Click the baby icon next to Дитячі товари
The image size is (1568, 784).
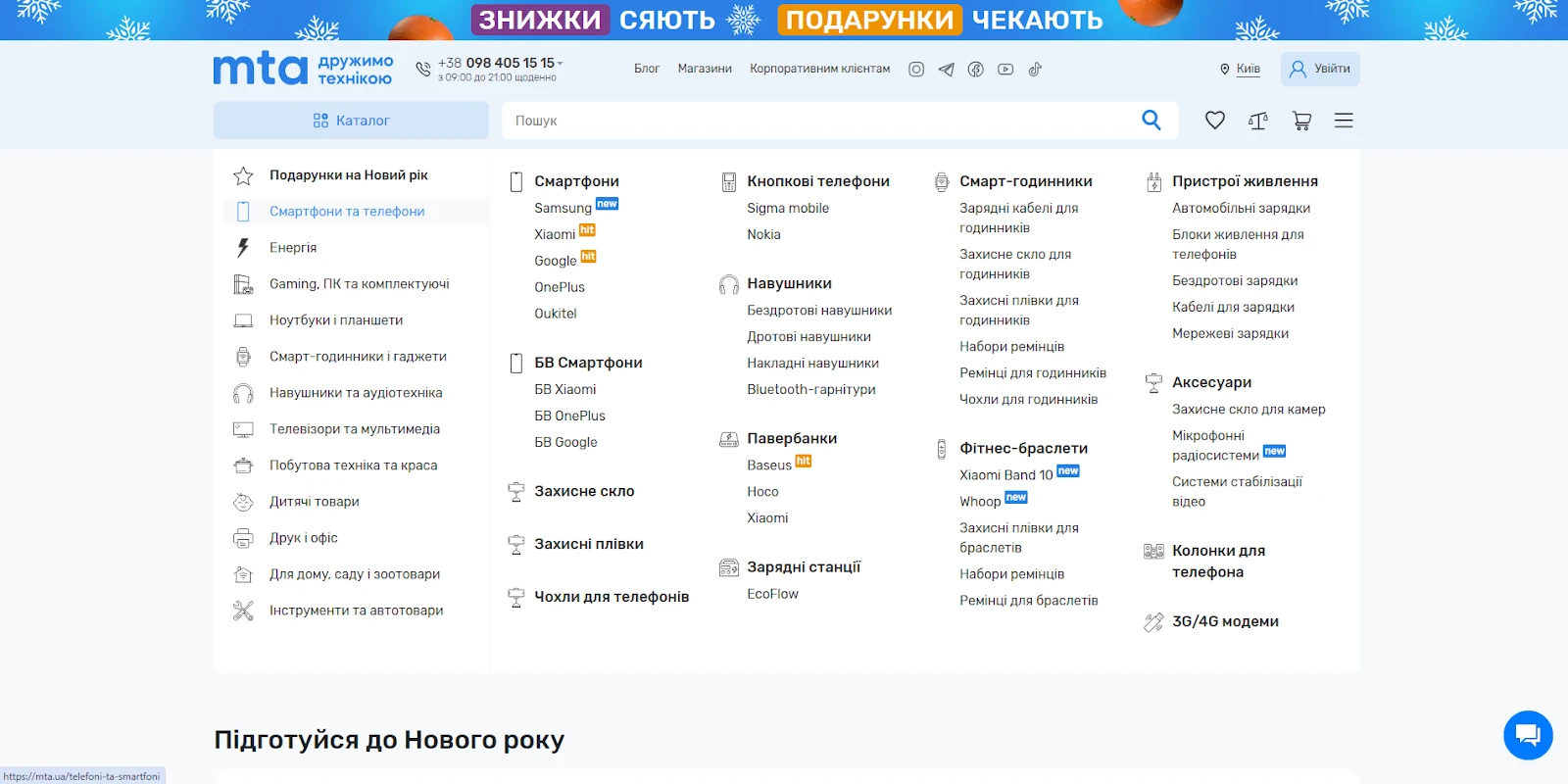(x=243, y=502)
